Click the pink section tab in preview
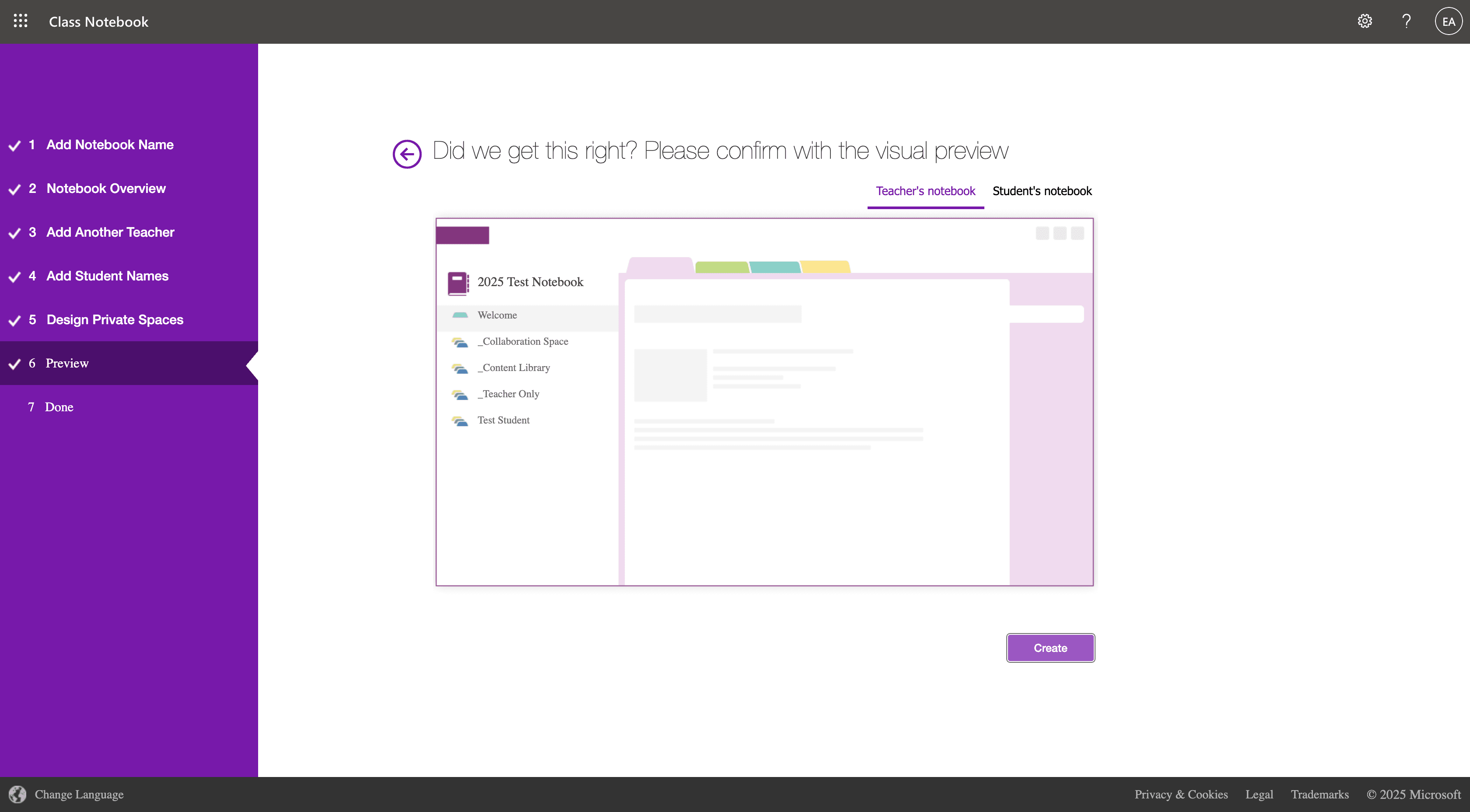The image size is (1470, 812). click(660, 265)
